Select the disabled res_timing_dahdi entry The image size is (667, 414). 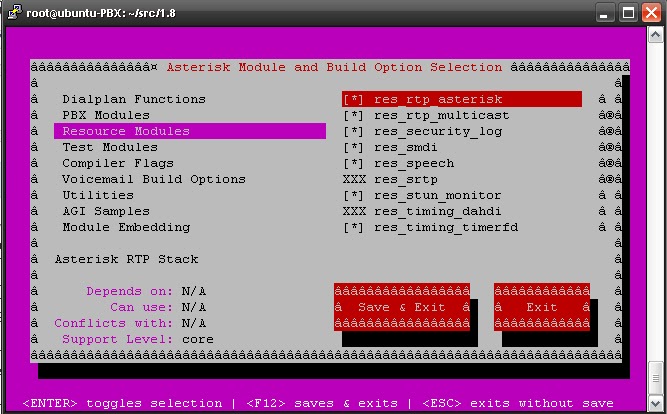pos(422,211)
